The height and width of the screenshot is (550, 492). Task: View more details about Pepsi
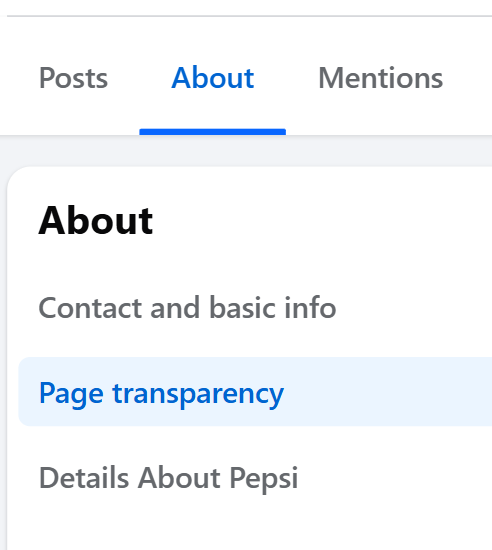[168, 477]
